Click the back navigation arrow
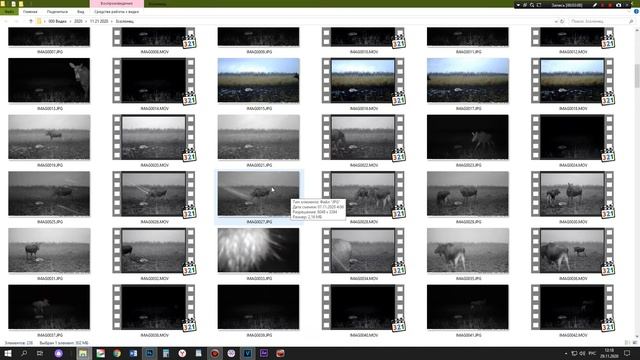This screenshot has width=640, height=360. pyautogui.click(x=6, y=21)
